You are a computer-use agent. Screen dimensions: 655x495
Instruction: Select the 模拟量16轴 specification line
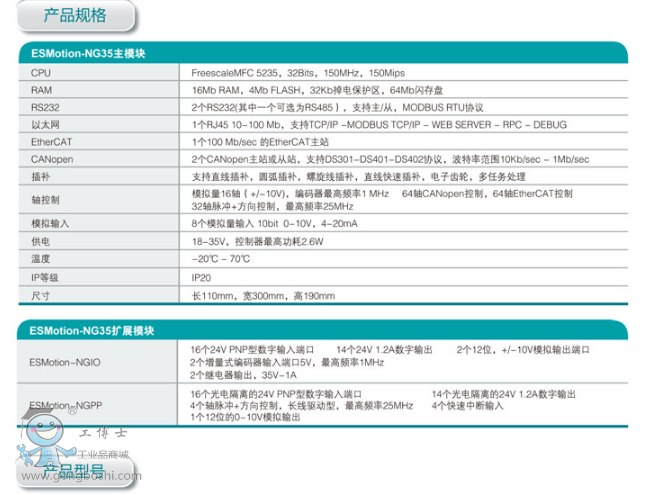point(382,194)
